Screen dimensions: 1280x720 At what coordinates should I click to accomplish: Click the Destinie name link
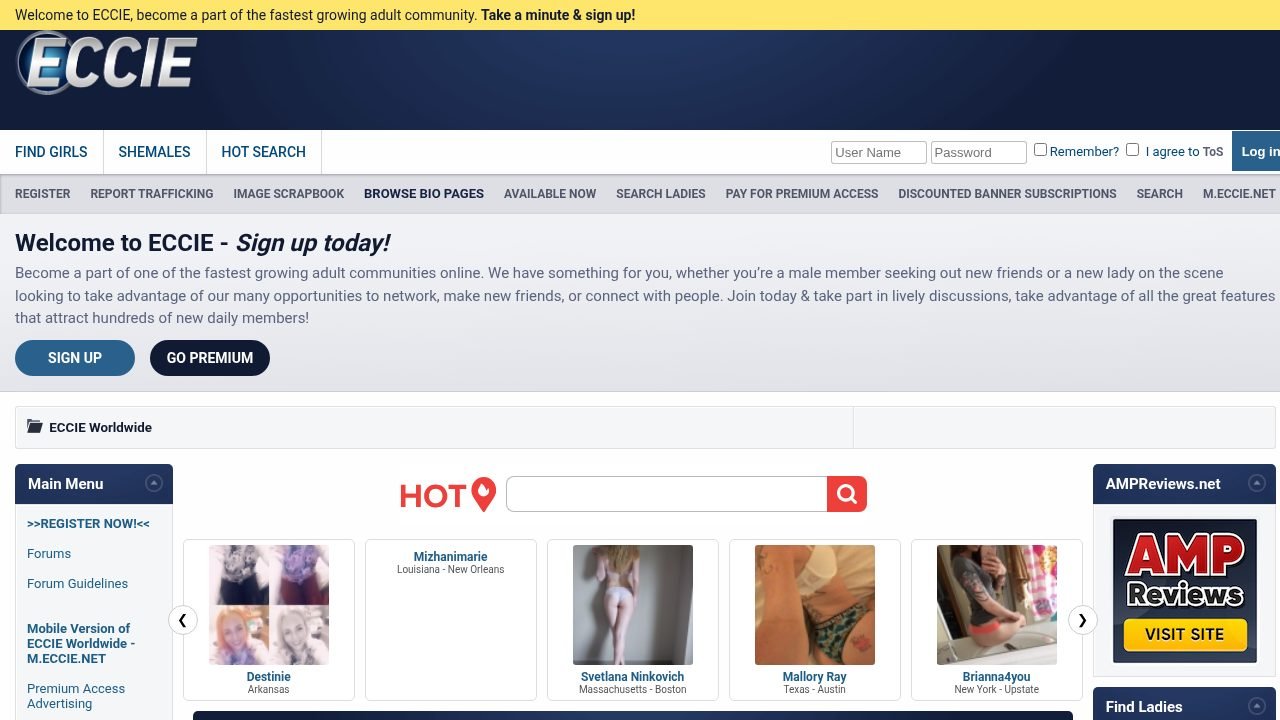(269, 677)
